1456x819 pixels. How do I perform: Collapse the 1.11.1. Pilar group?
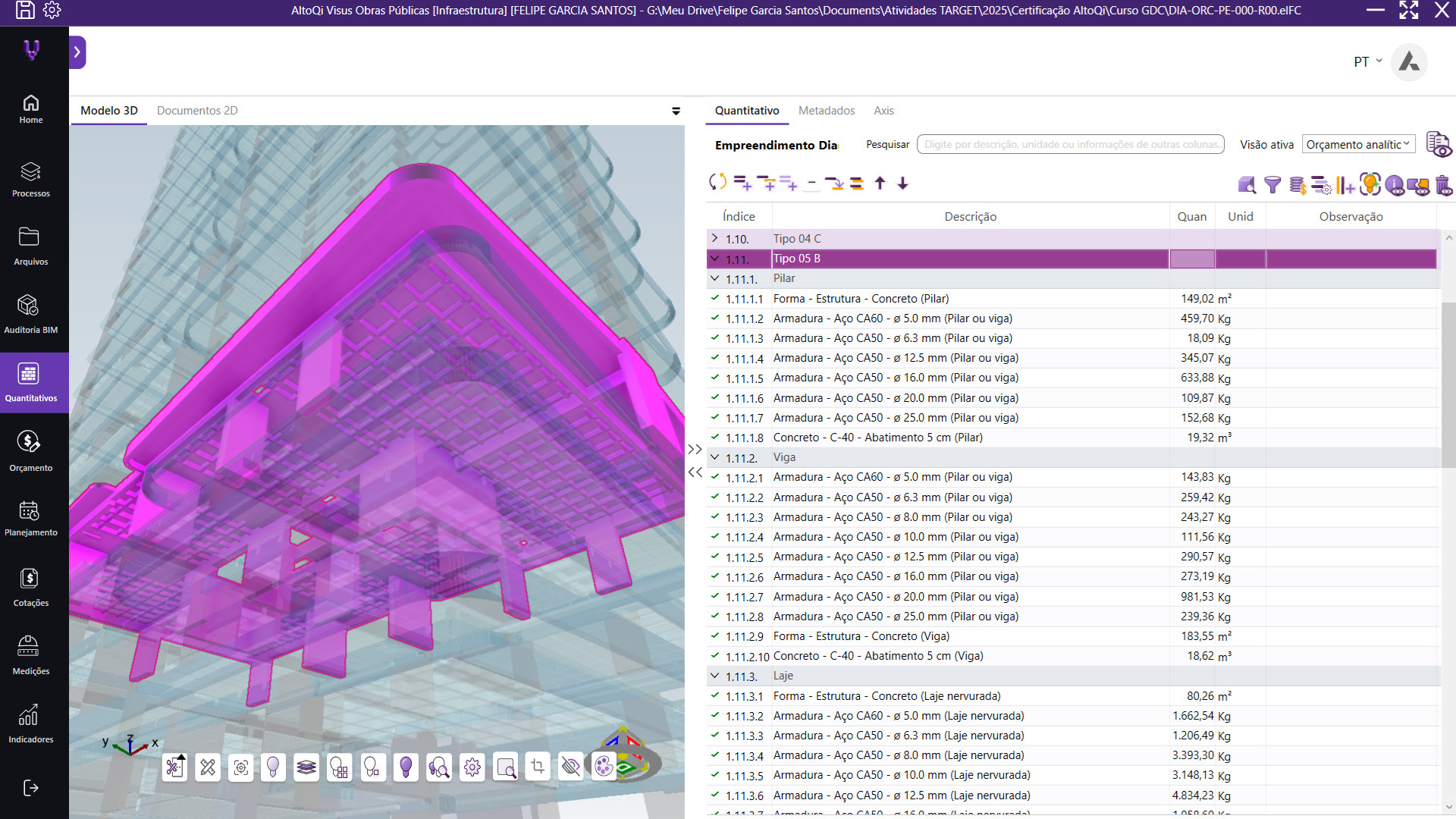(714, 278)
